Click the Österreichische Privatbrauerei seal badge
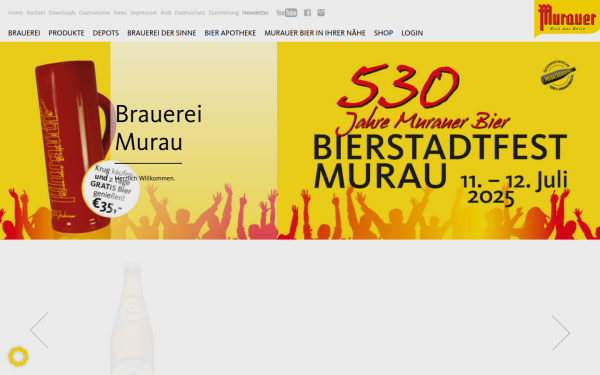The width and height of the screenshot is (600, 375). (x=558, y=75)
